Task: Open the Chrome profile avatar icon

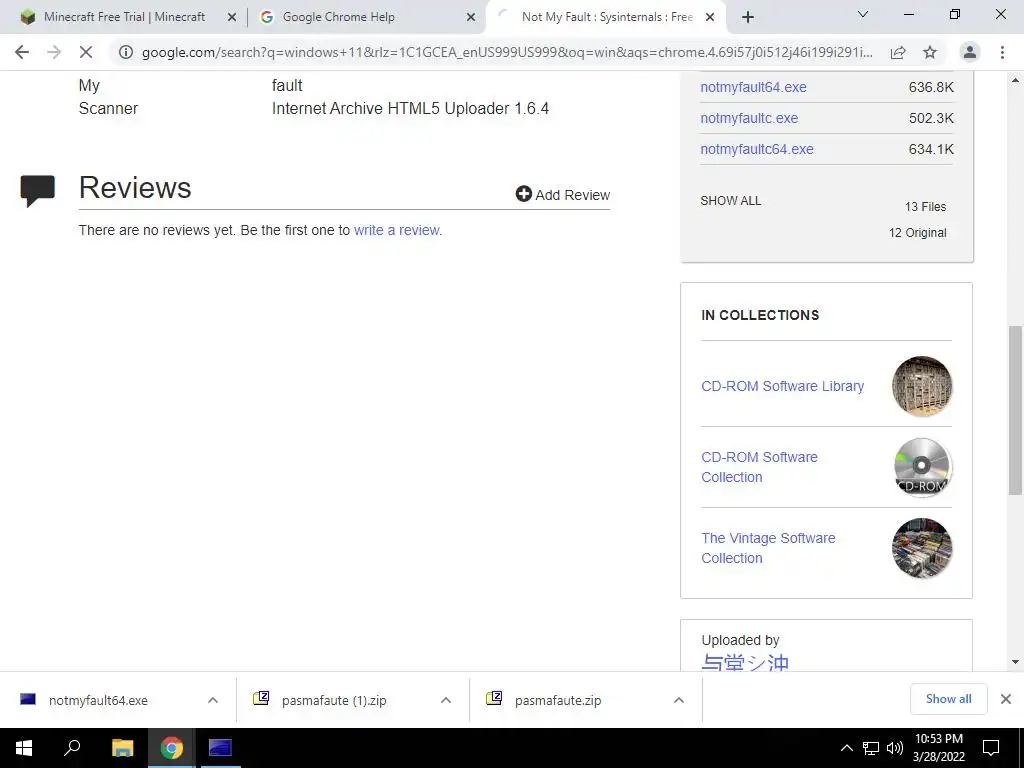Action: coord(970,52)
